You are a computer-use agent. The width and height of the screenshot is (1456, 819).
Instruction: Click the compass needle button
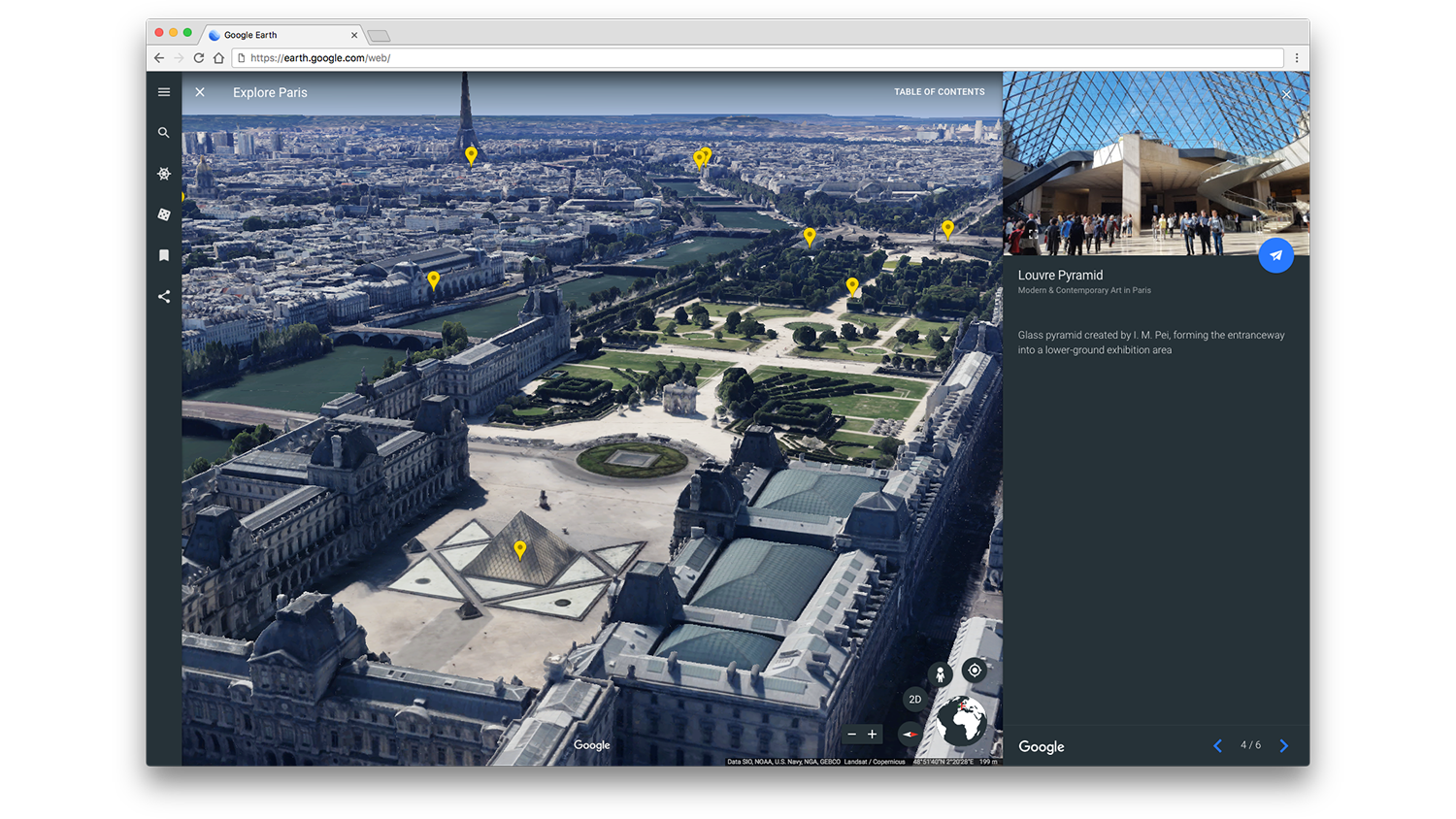(x=910, y=735)
